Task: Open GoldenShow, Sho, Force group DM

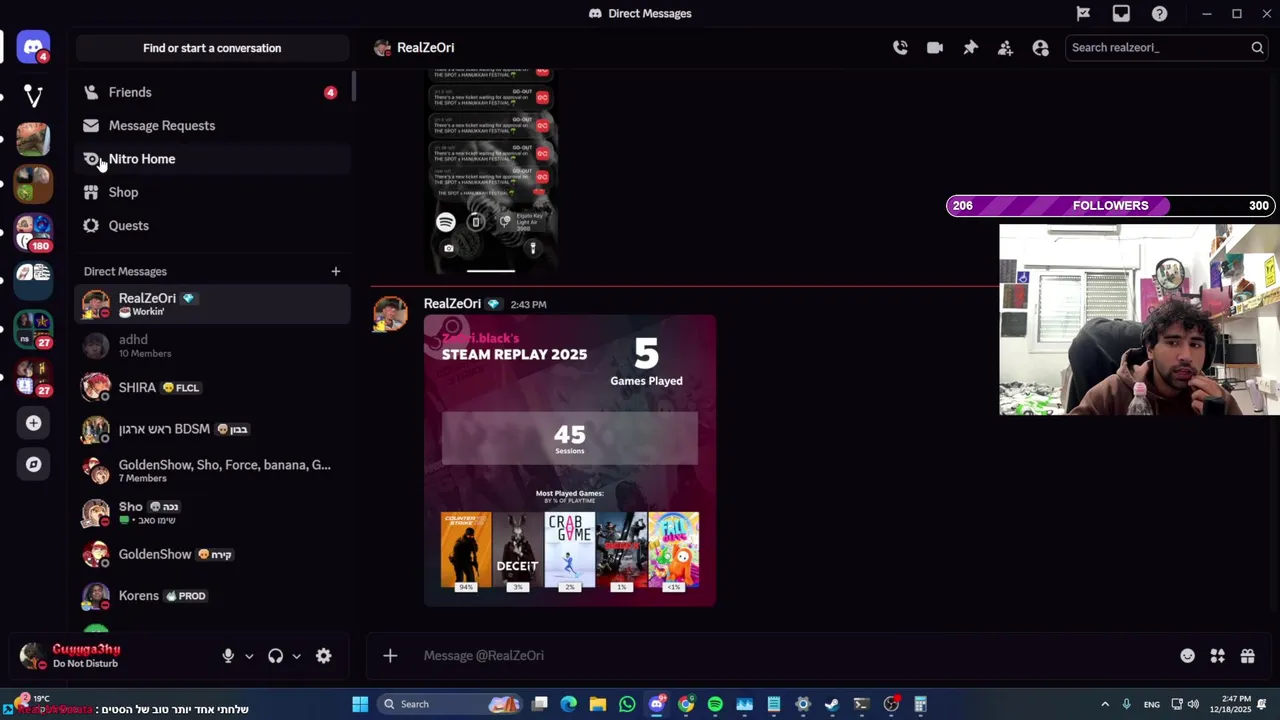Action: point(212,470)
